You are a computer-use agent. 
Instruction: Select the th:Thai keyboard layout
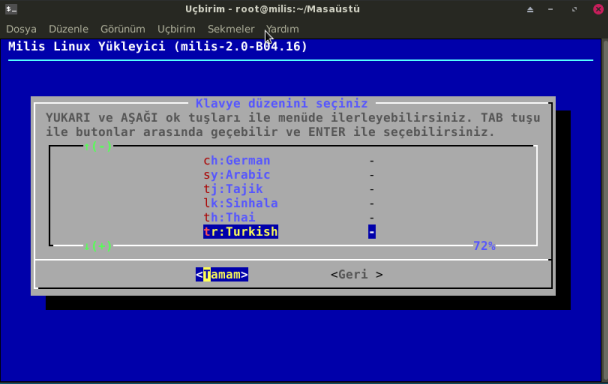230,218
